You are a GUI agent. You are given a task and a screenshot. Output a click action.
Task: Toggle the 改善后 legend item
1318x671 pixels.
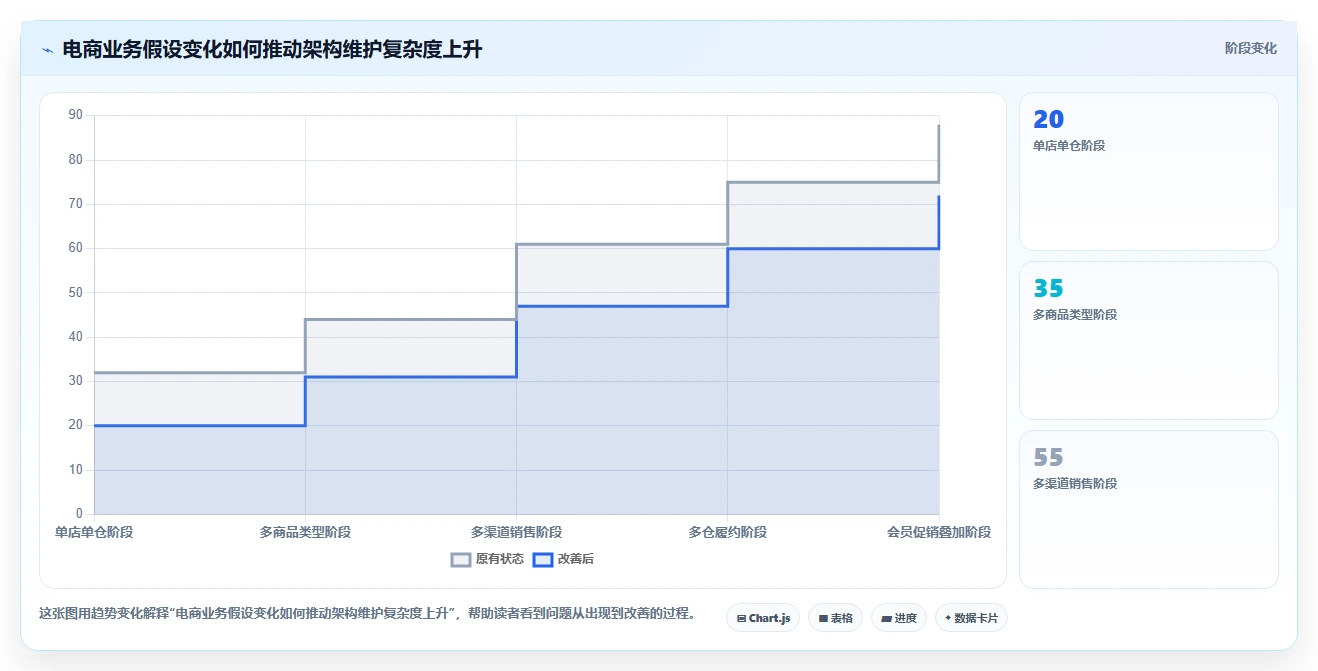pos(563,559)
